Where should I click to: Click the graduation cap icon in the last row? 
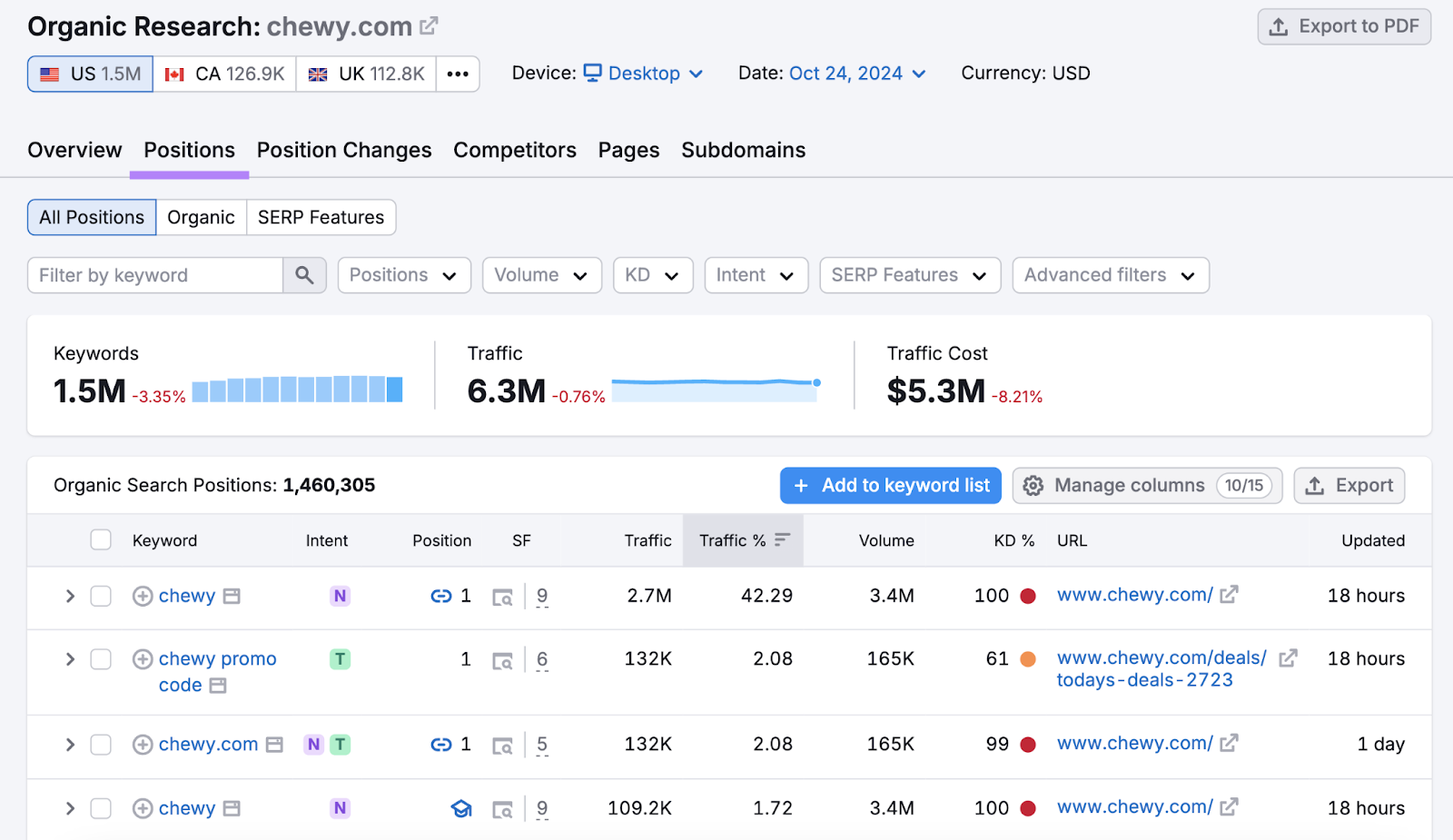click(461, 807)
